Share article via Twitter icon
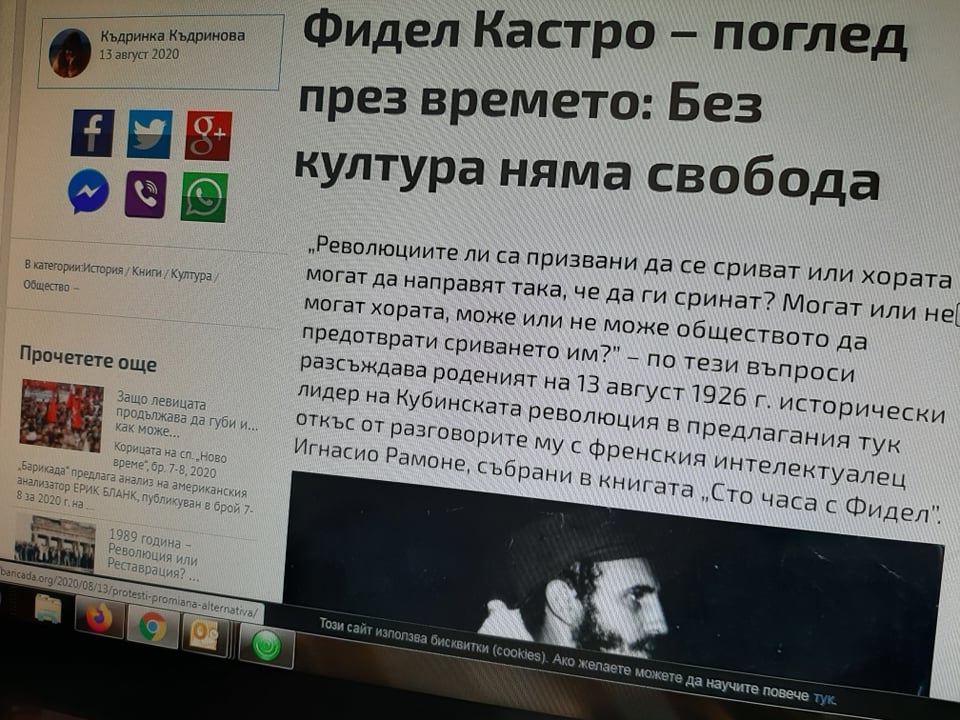This screenshot has width=960, height=720. coord(149,134)
